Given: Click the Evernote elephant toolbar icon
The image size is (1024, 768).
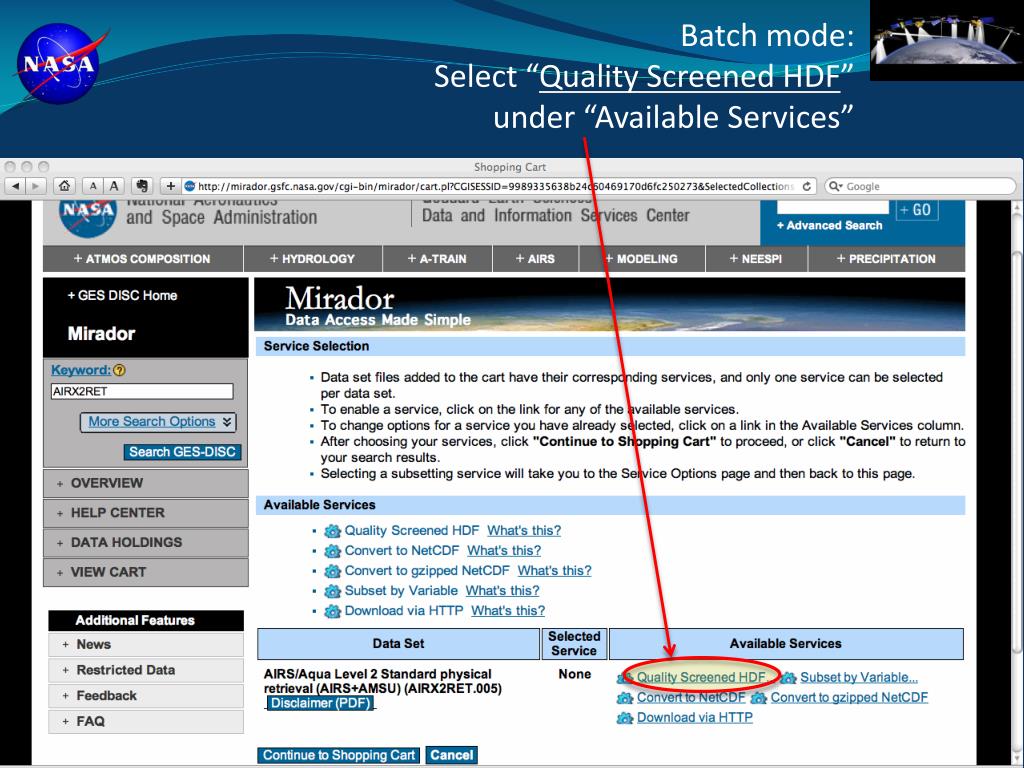Looking at the screenshot, I should click(142, 186).
